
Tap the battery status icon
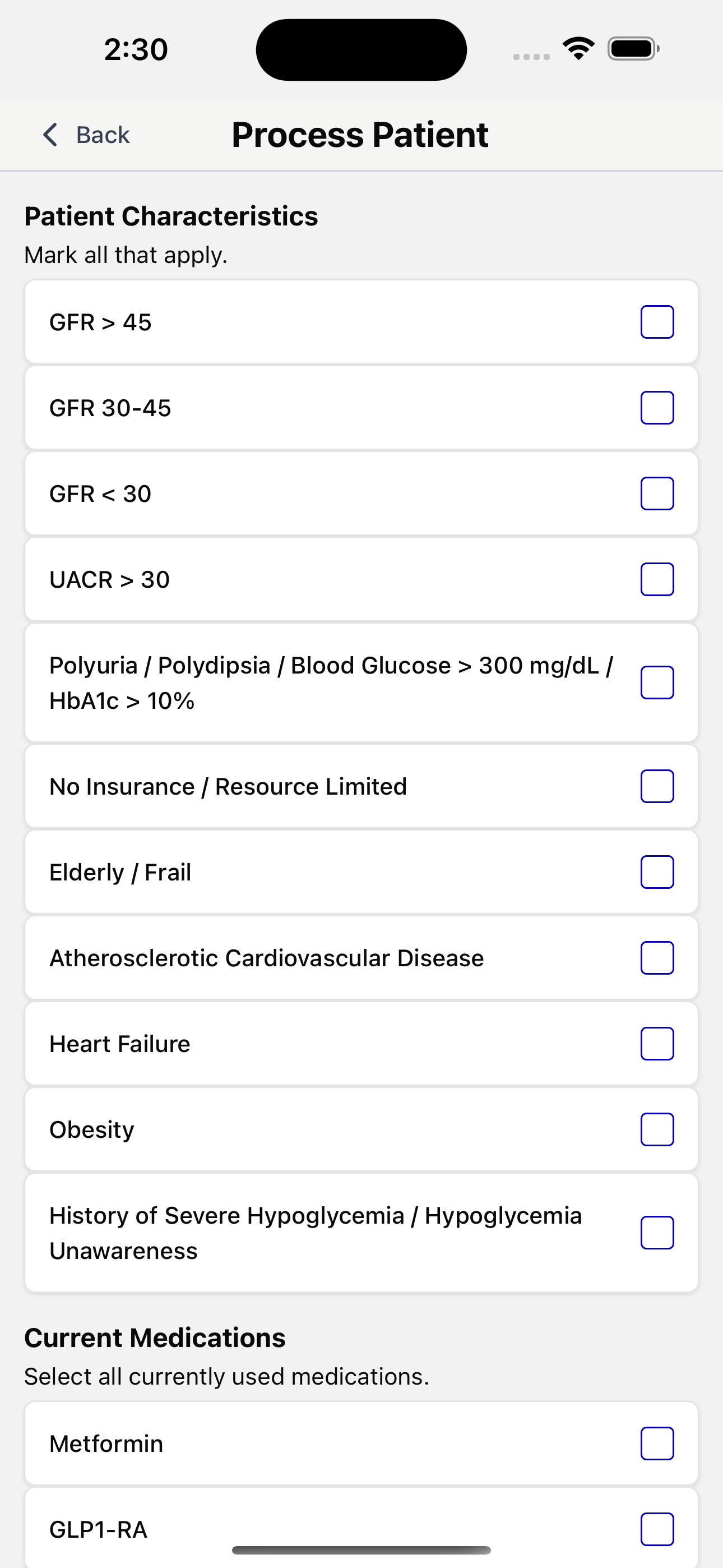click(633, 49)
